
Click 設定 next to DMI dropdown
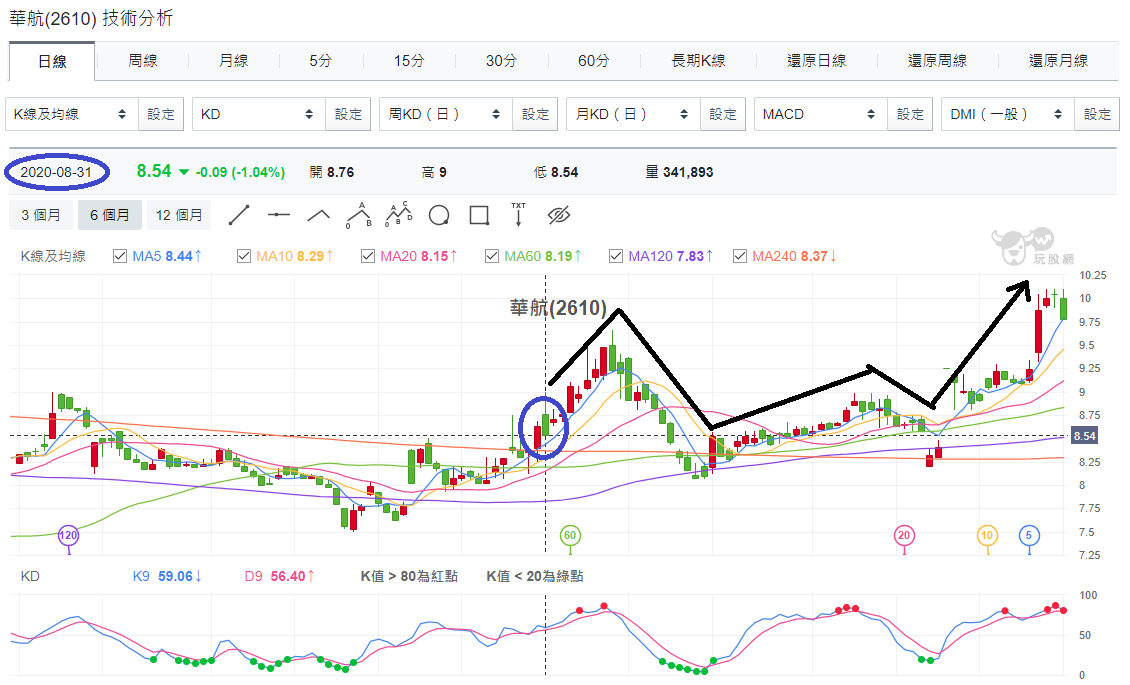[x=1097, y=114]
